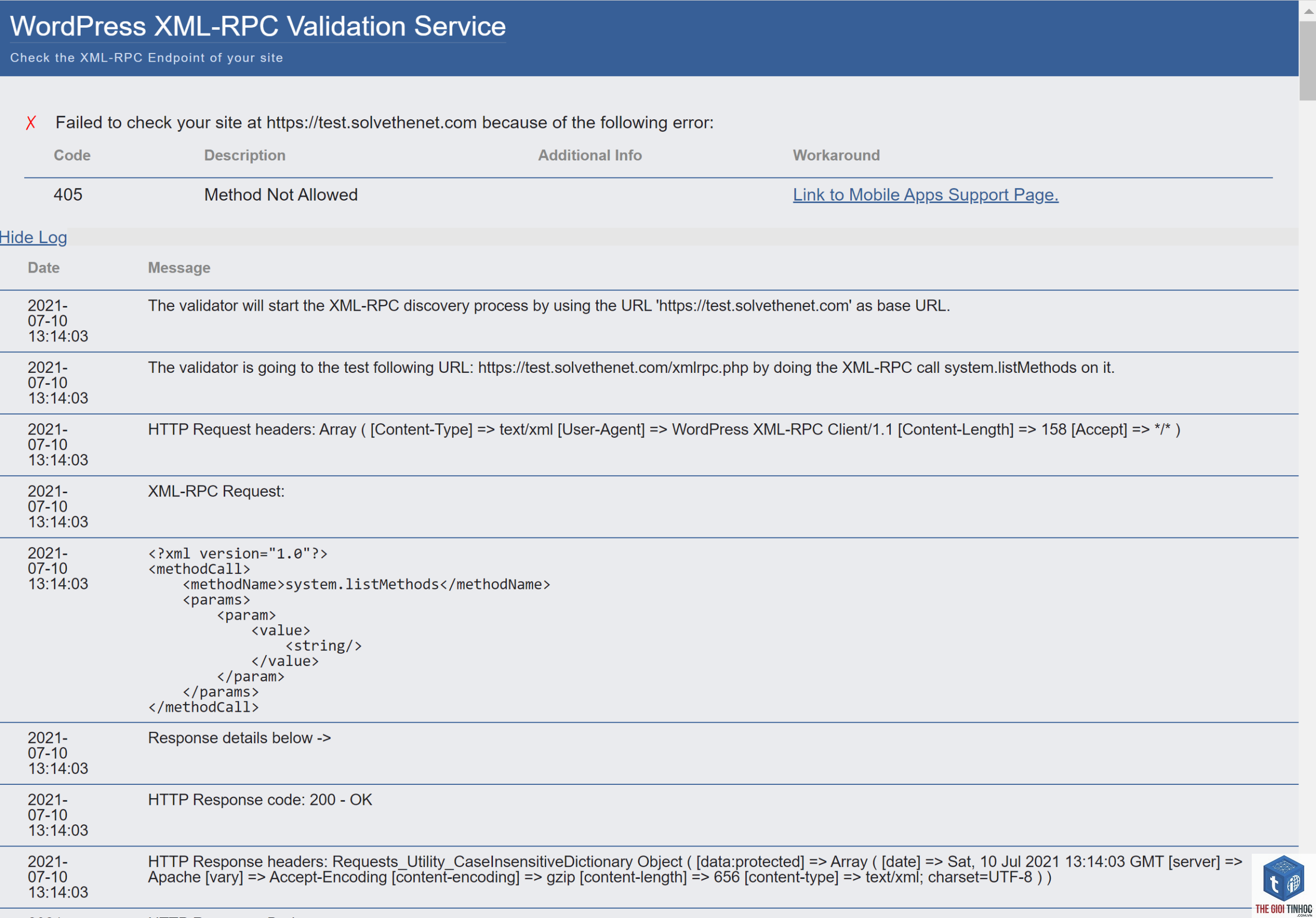This screenshot has height=918, width=1316.
Task: Click the 'validator will start the XML-RPC discovery' message
Action: coord(549,305)
